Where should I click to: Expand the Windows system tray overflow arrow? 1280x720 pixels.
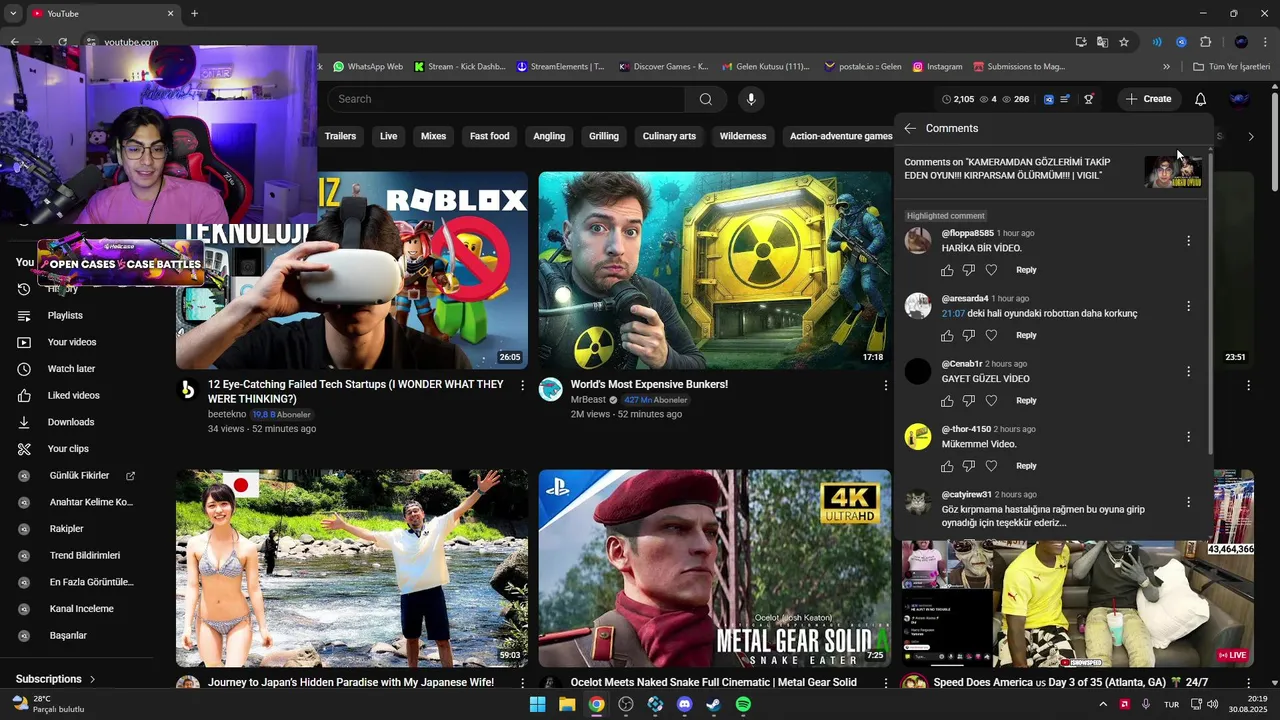1104,704
